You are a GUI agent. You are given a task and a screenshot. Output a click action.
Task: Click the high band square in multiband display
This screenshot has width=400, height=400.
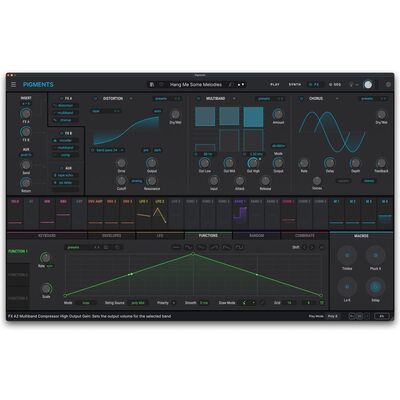click(253, 117)
